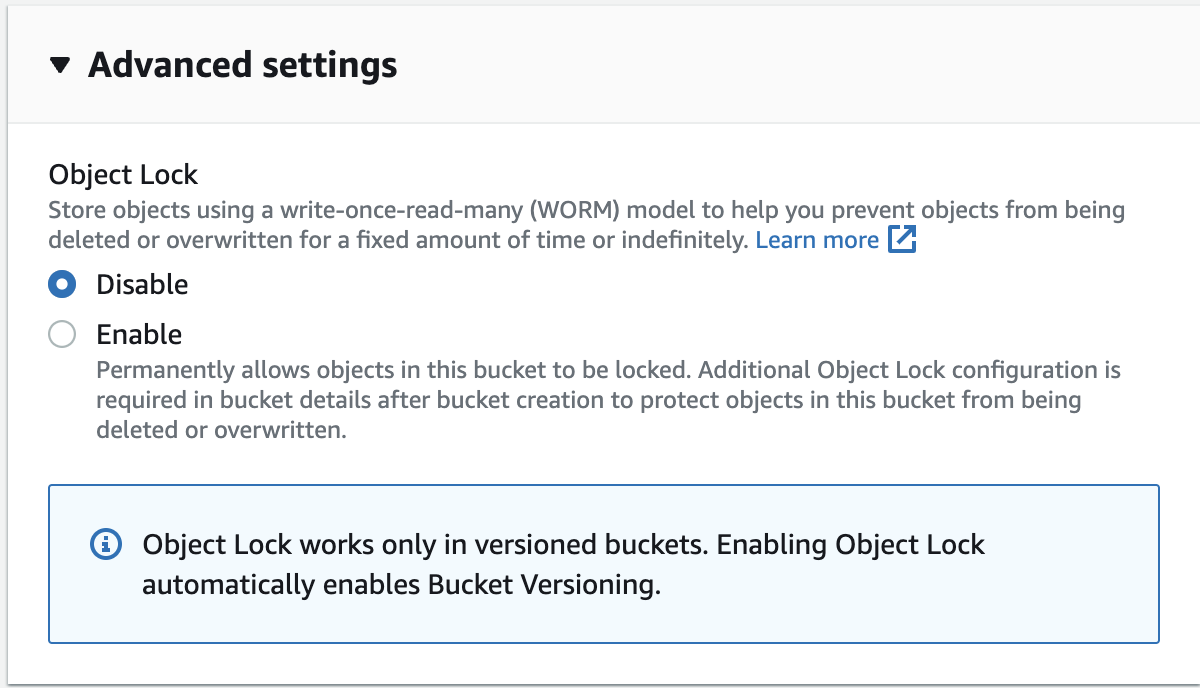1200x688 pixels.
Task: Select the Enable radio button
Action: (x=62, y=334)
